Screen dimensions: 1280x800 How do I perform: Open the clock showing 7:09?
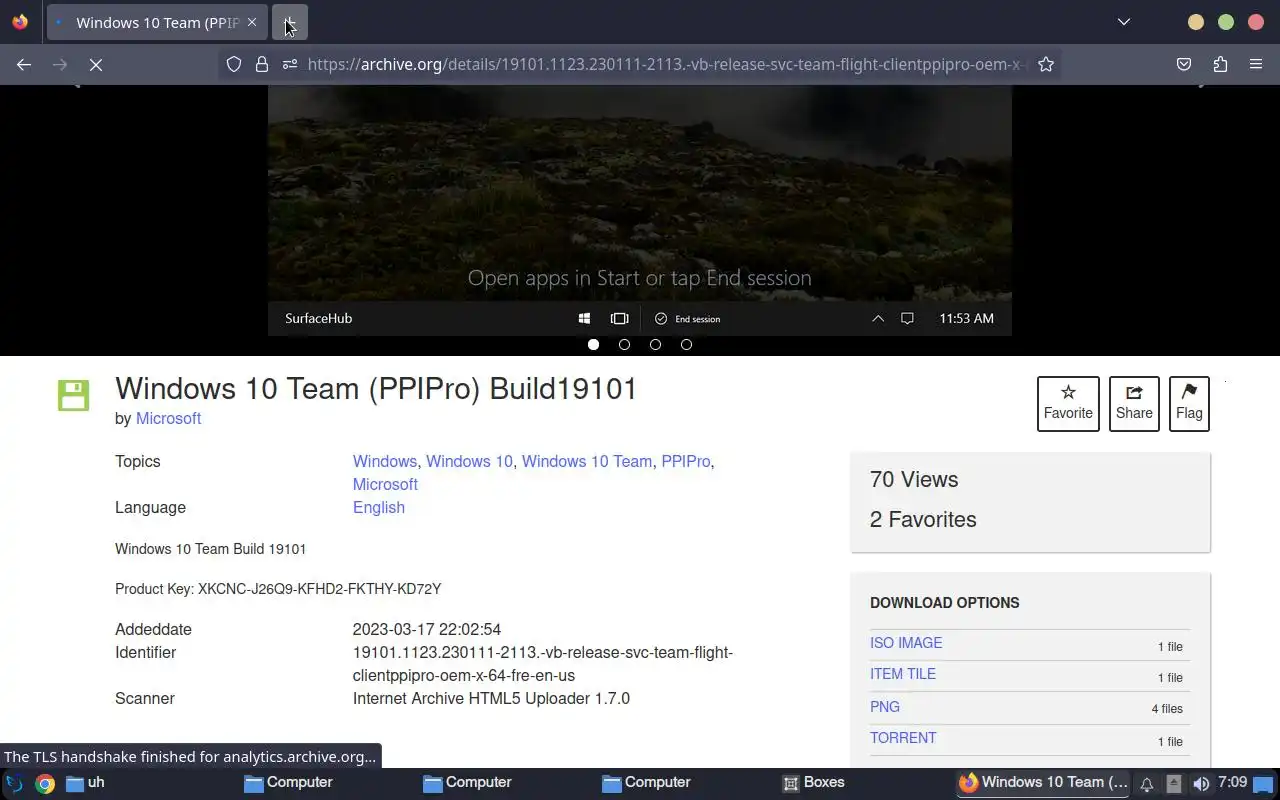click(x=1232, y=782)
